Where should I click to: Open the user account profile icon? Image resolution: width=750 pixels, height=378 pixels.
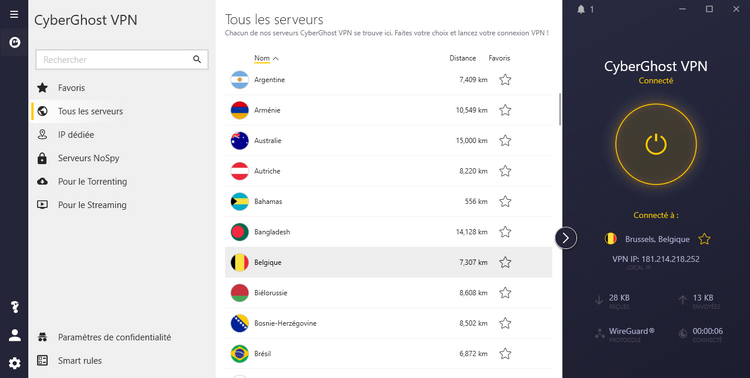click(x=14, y=335)
